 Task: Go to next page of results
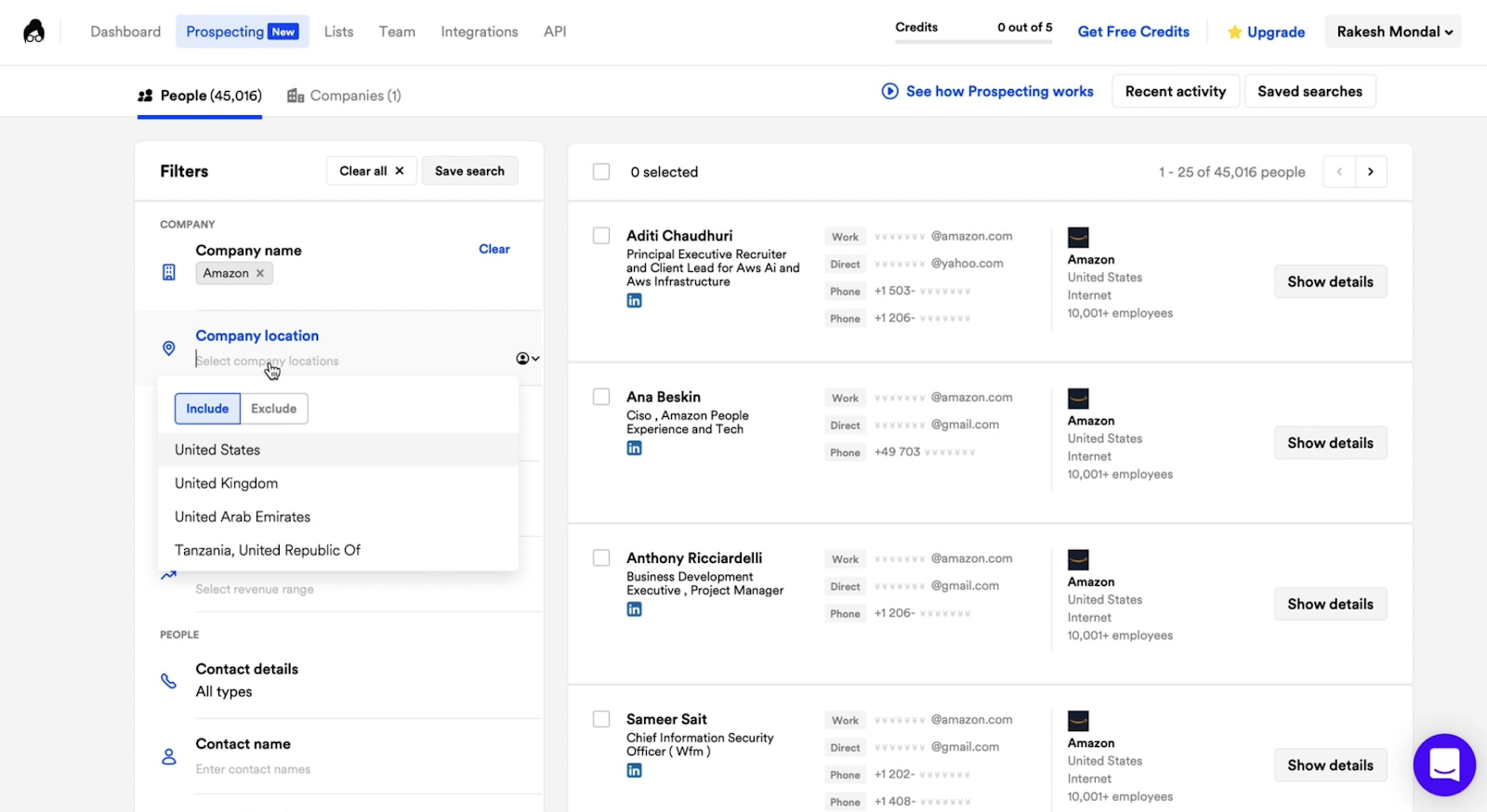(x=1371, y=172)
